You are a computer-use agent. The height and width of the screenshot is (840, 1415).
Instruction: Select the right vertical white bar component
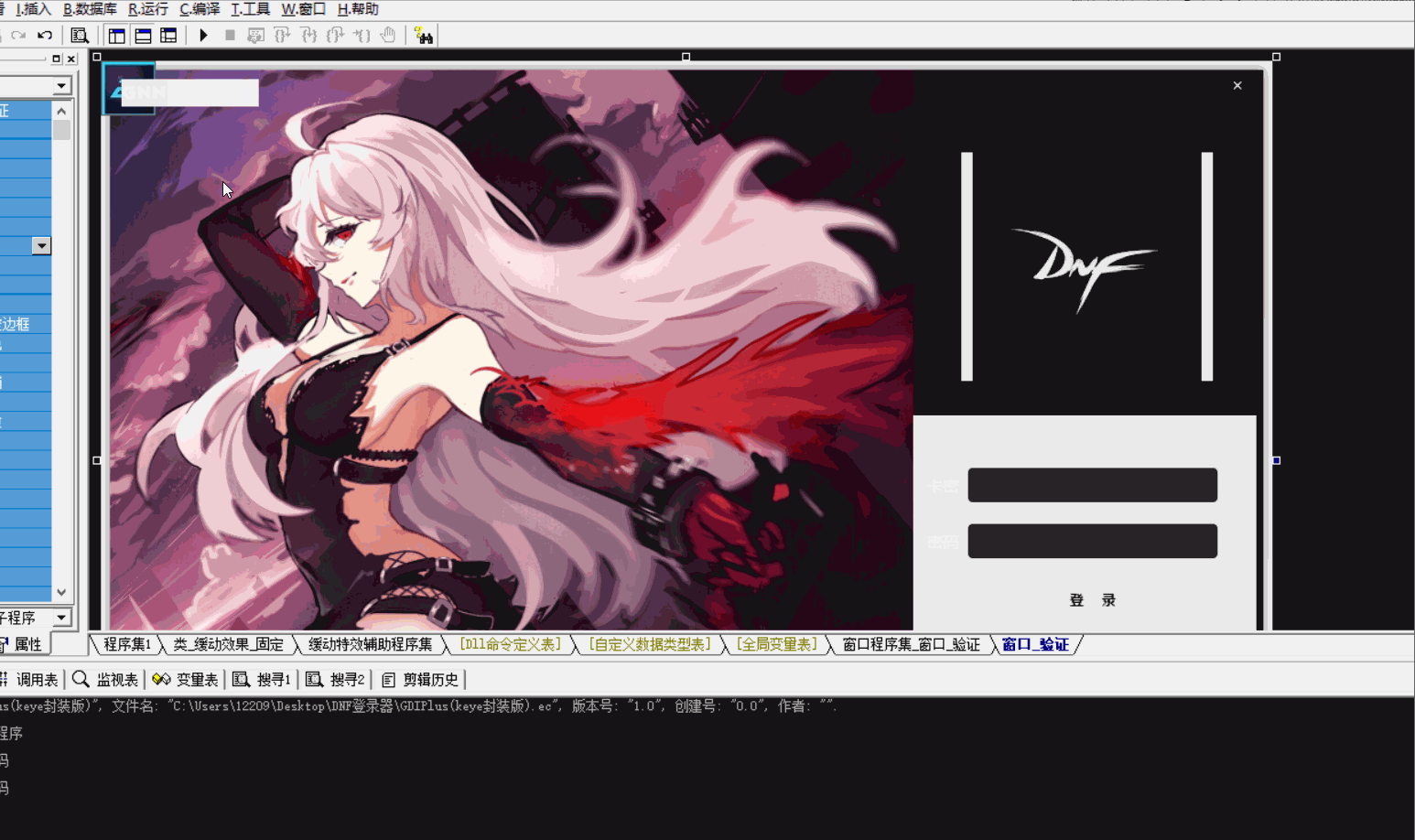coord(1207,266)
